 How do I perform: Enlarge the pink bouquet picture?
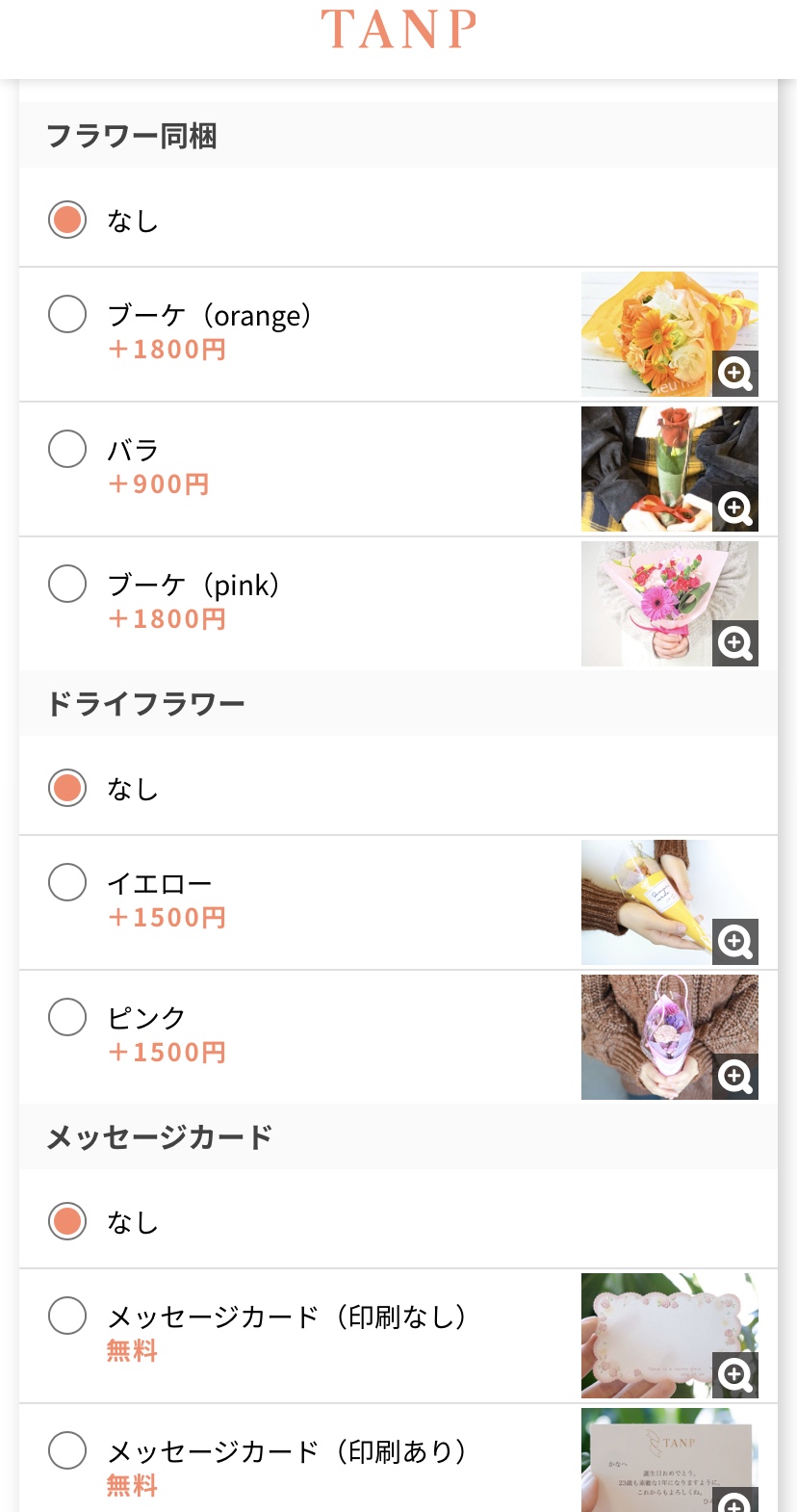tap(735, 643)
